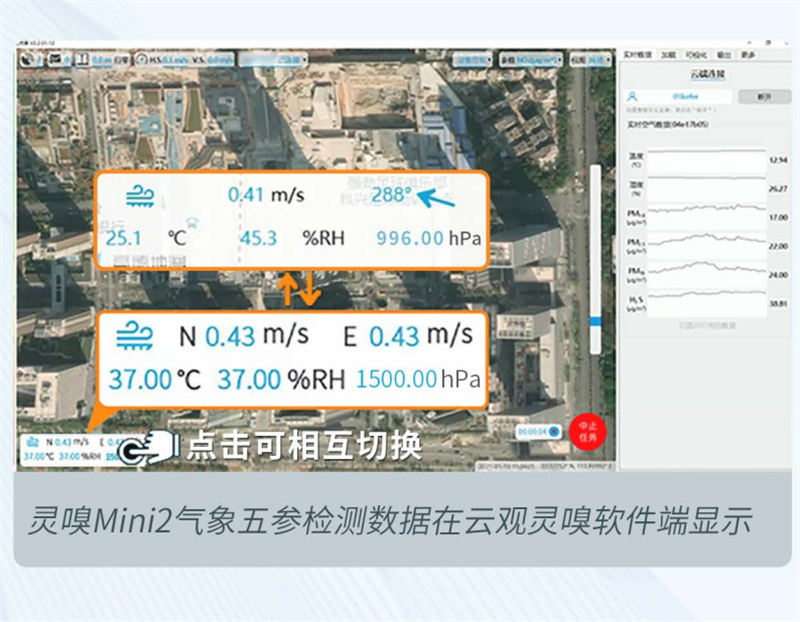Viewport: 800px width, 622px height.
Task: Switch to the 输出 tab
Action: point(724,55)
